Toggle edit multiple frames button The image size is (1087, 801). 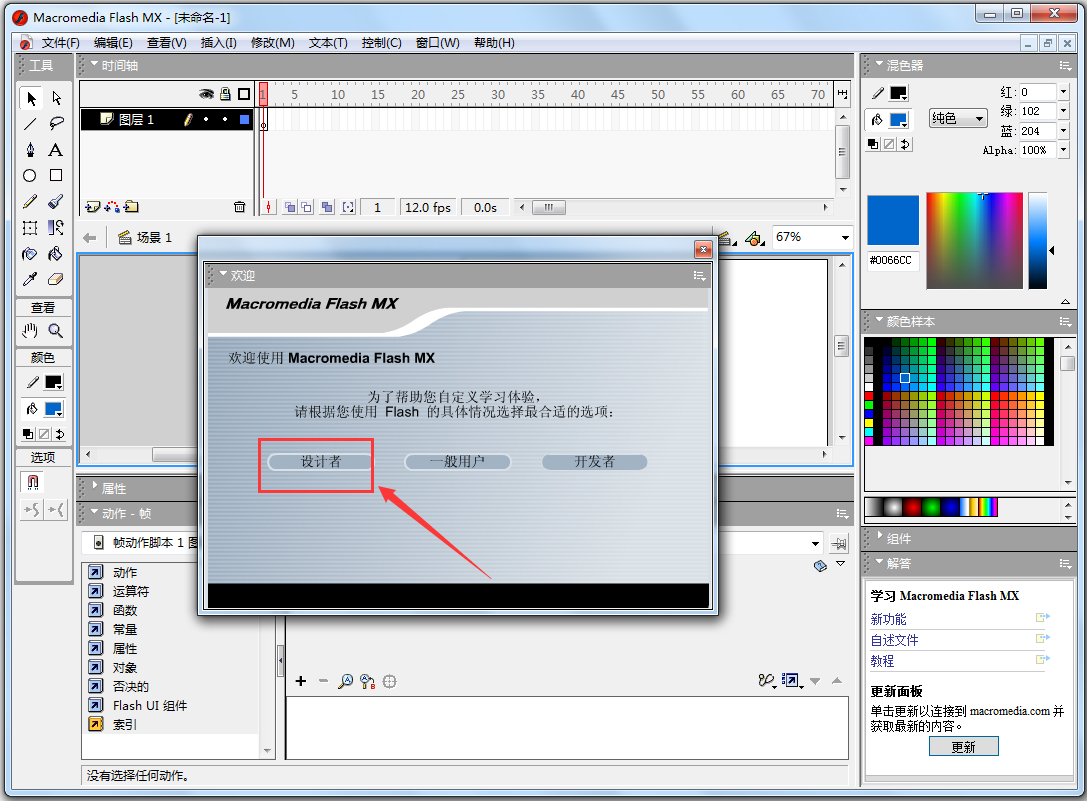(x=327, y=207)
